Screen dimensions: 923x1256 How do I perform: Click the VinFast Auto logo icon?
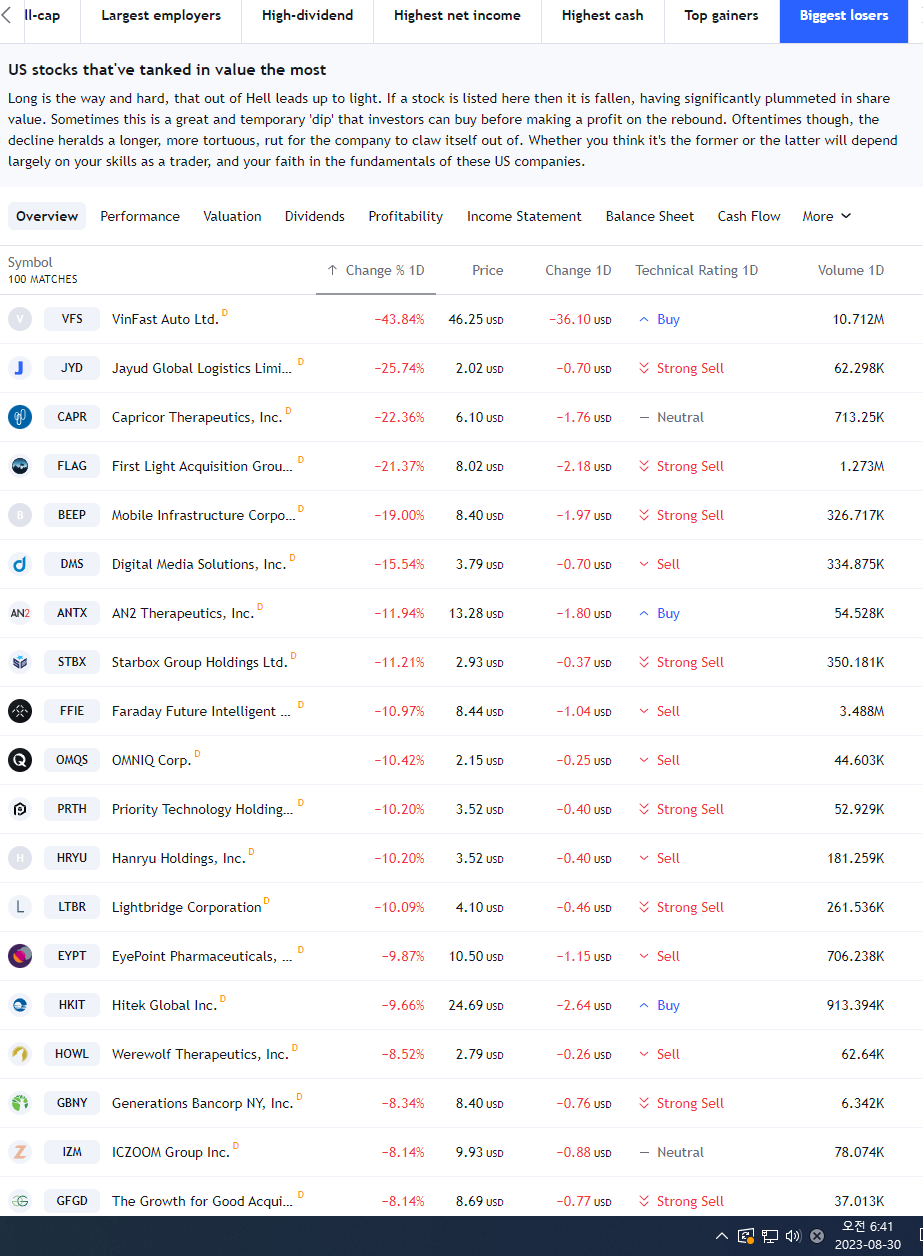coord(20,319)
